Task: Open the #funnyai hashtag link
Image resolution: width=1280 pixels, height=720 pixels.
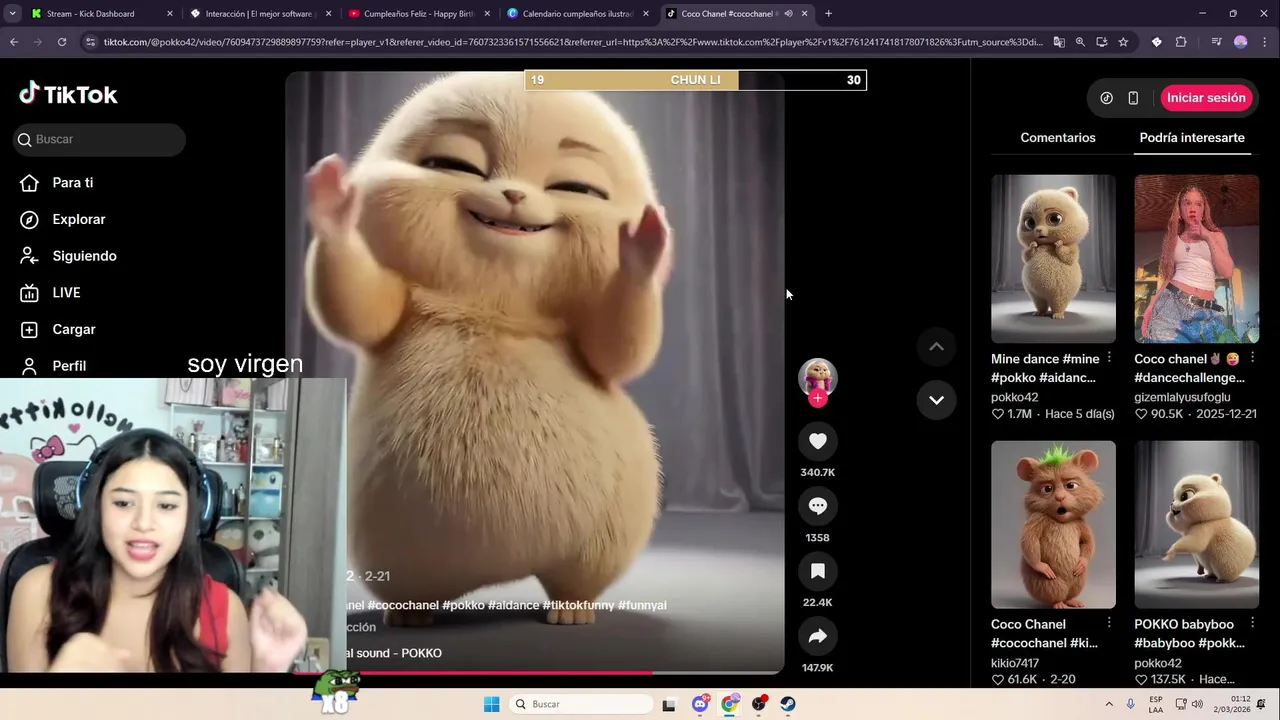Action: 642,605
